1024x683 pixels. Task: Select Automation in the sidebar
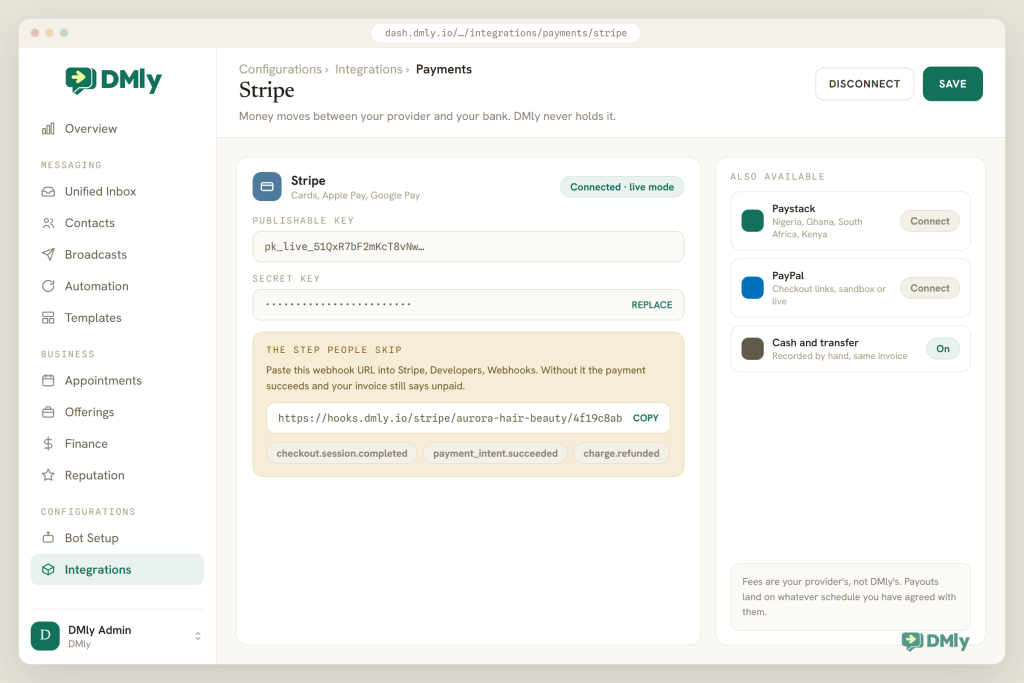118,286
